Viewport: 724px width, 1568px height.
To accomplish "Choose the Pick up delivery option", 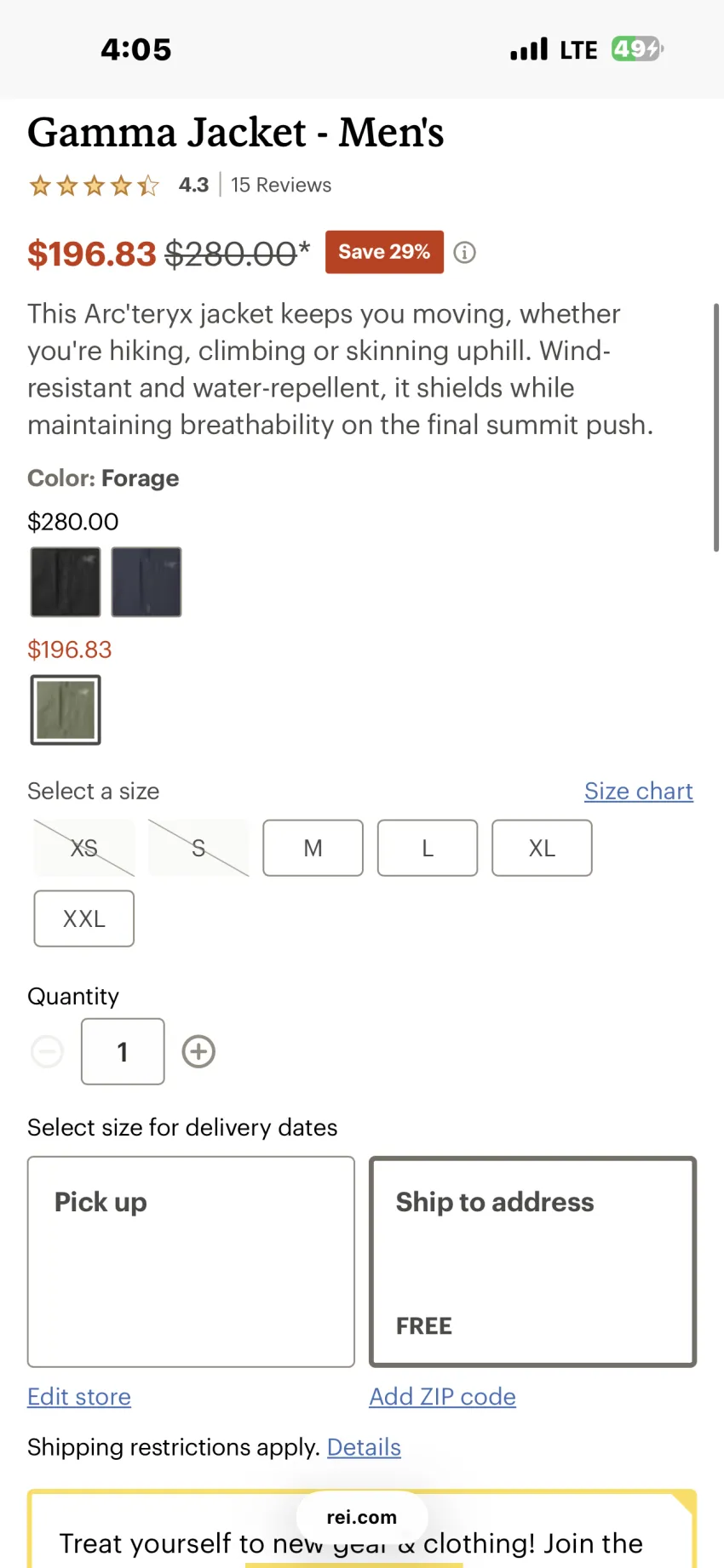I will click(x=191, y=1262).
